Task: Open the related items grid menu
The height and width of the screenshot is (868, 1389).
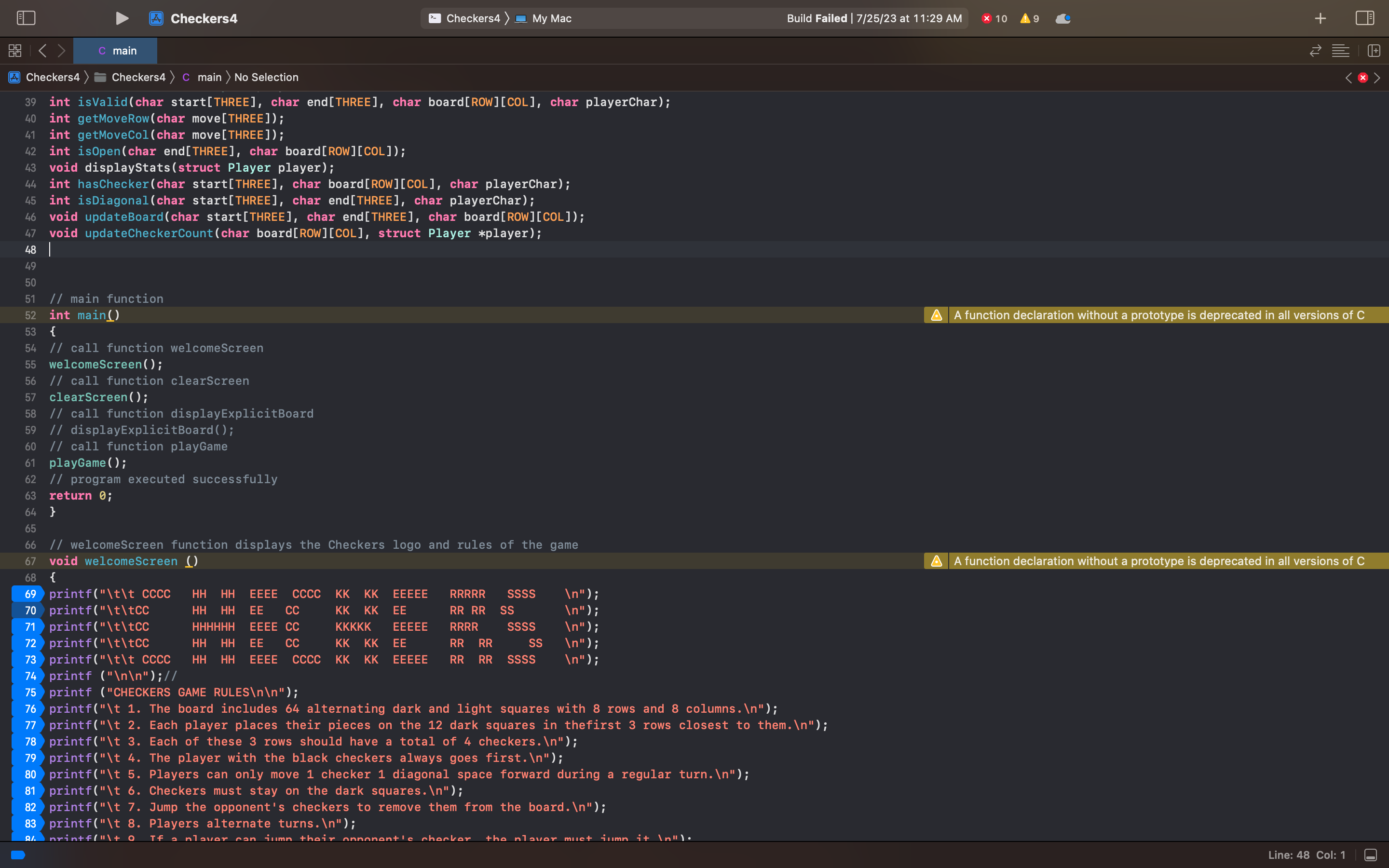Action: (15, 51)
